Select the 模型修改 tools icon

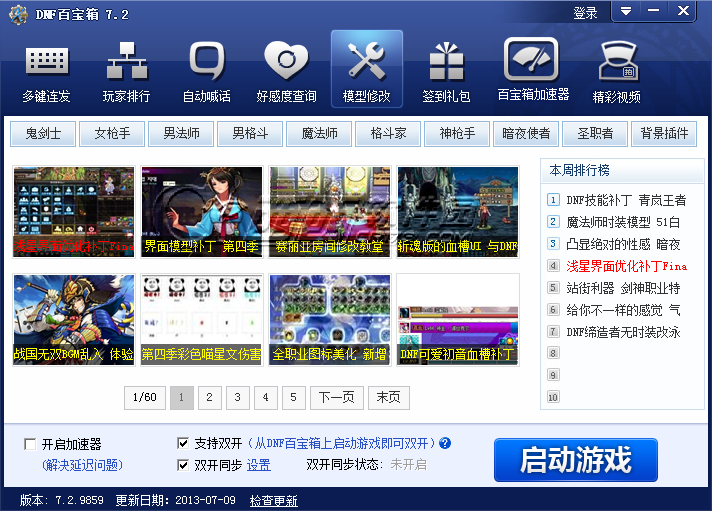[366, 69]
